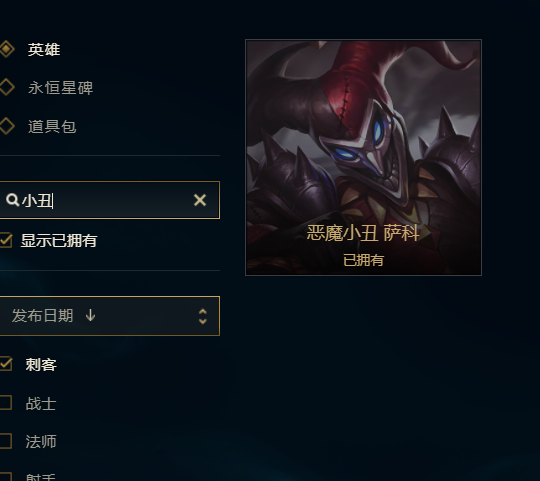
Task: Select the diamond icon beside 英雄
Action: (x=7, y=49)
